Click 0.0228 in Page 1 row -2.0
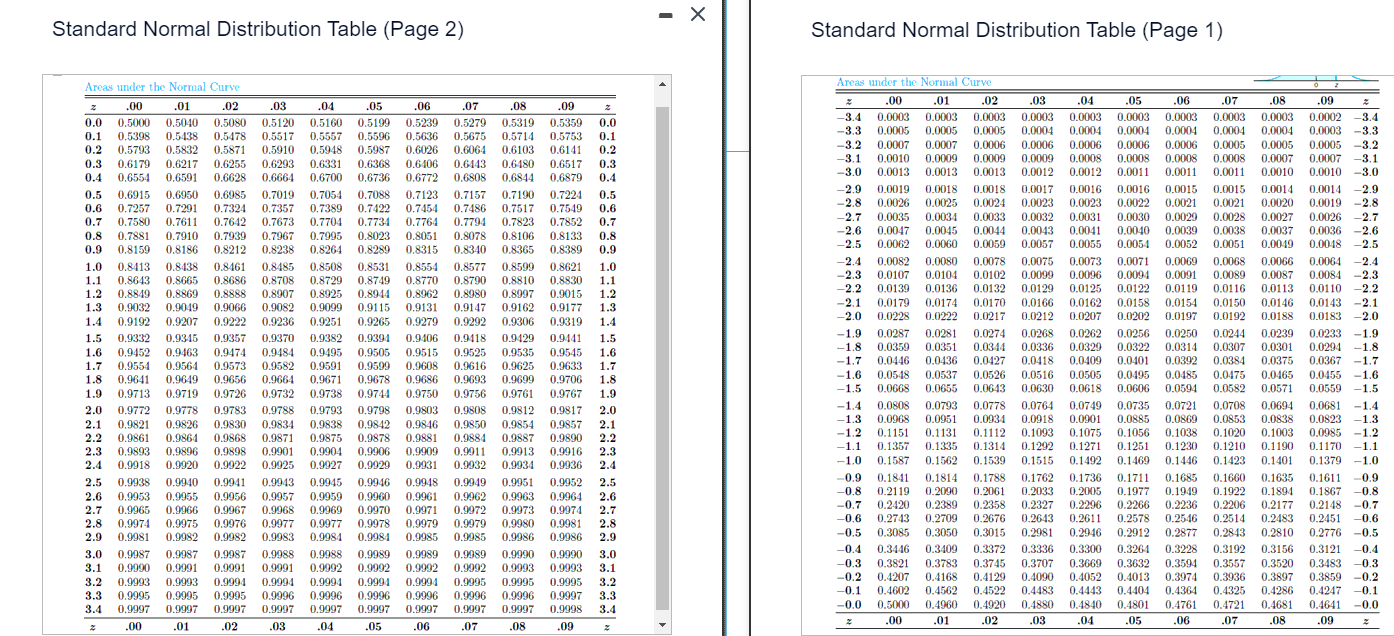This screenshot has height=636, width=1394. click(893, 316)
